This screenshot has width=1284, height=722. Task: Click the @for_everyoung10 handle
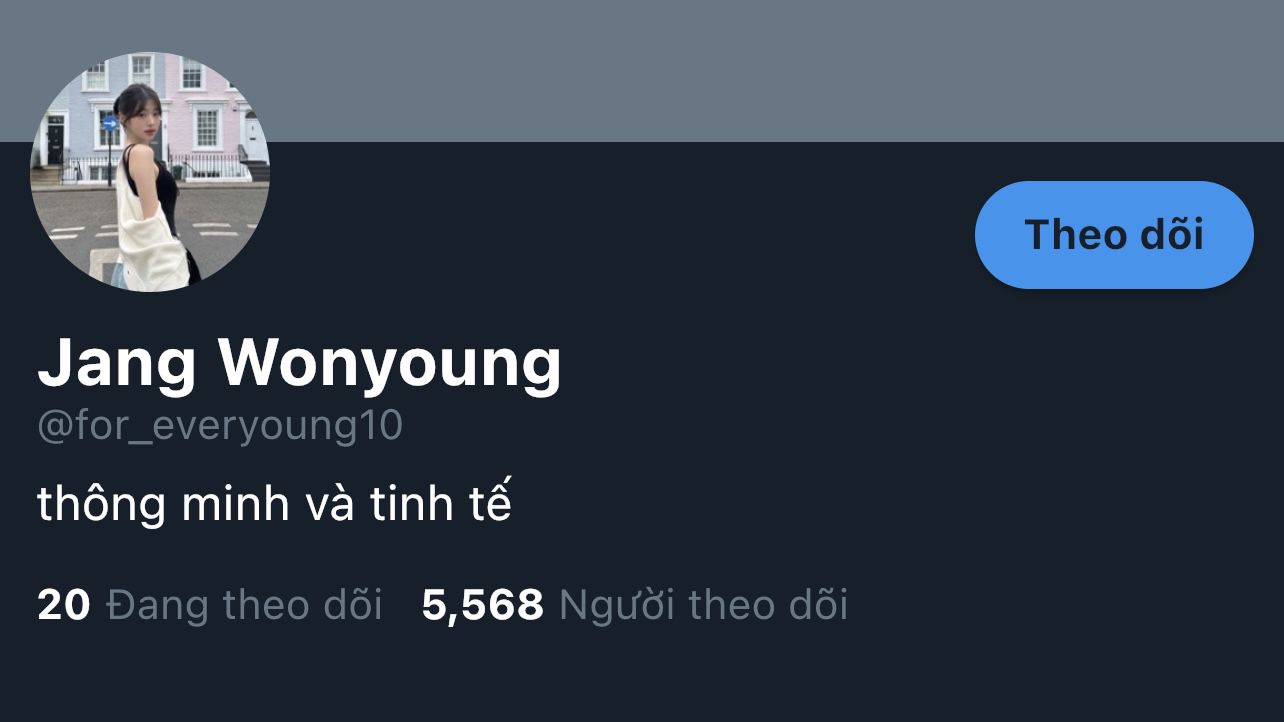click(x=220, y=426)
